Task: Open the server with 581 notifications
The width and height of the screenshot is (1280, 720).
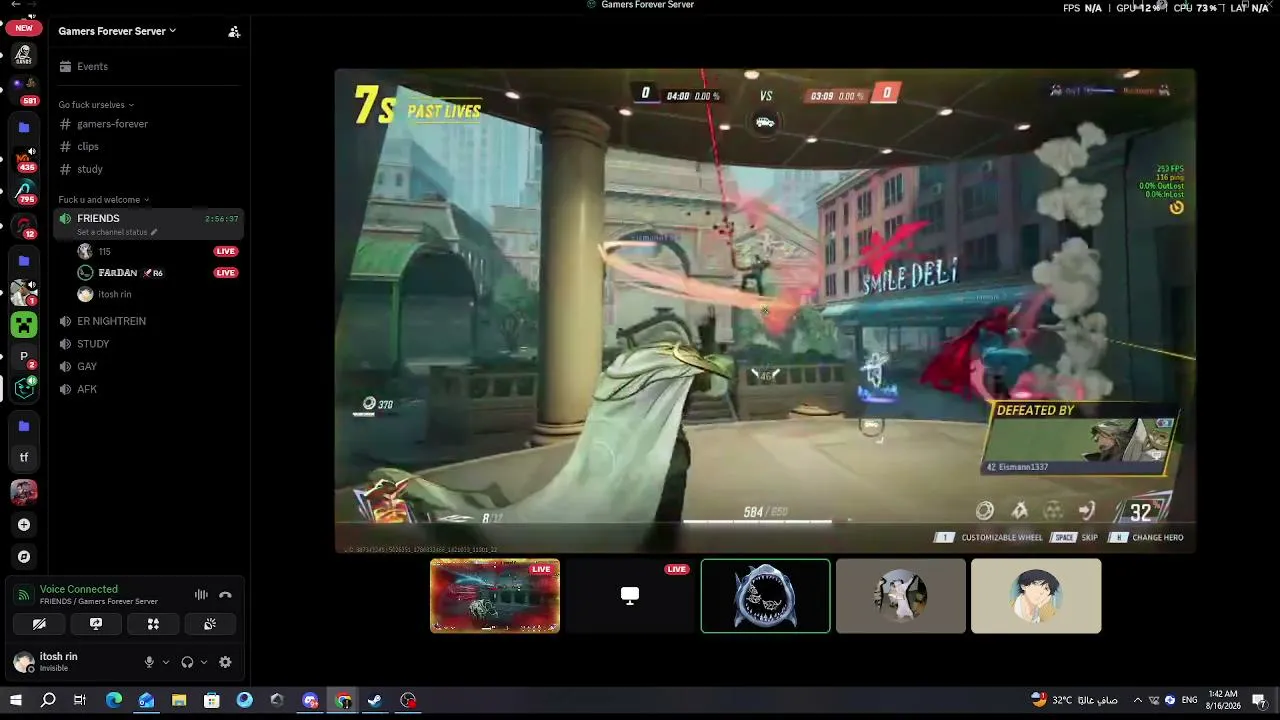Action: (x=24, y=89)
